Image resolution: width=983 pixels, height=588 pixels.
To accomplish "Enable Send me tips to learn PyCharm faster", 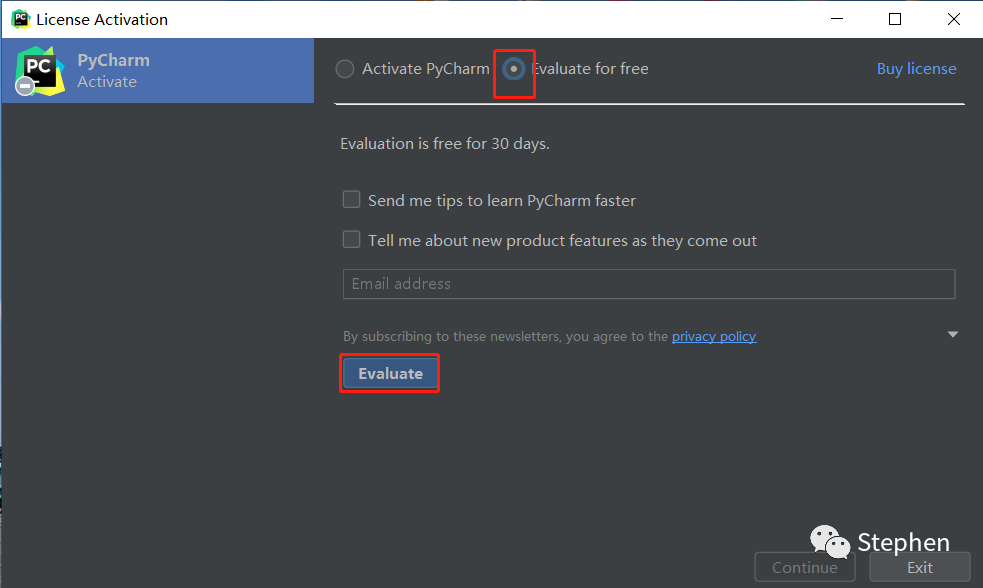I will pos(352,199).
